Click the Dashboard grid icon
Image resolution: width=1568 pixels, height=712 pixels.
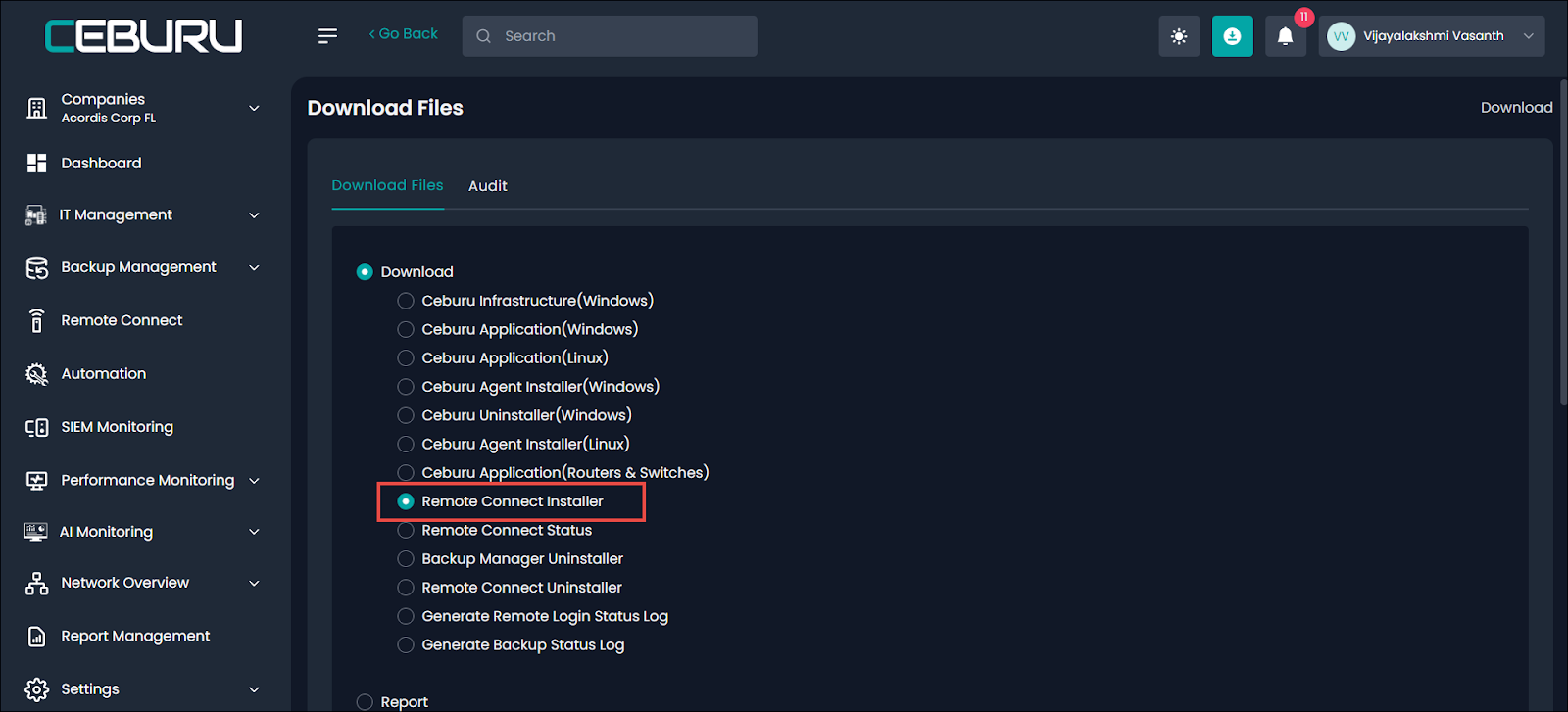36,163
